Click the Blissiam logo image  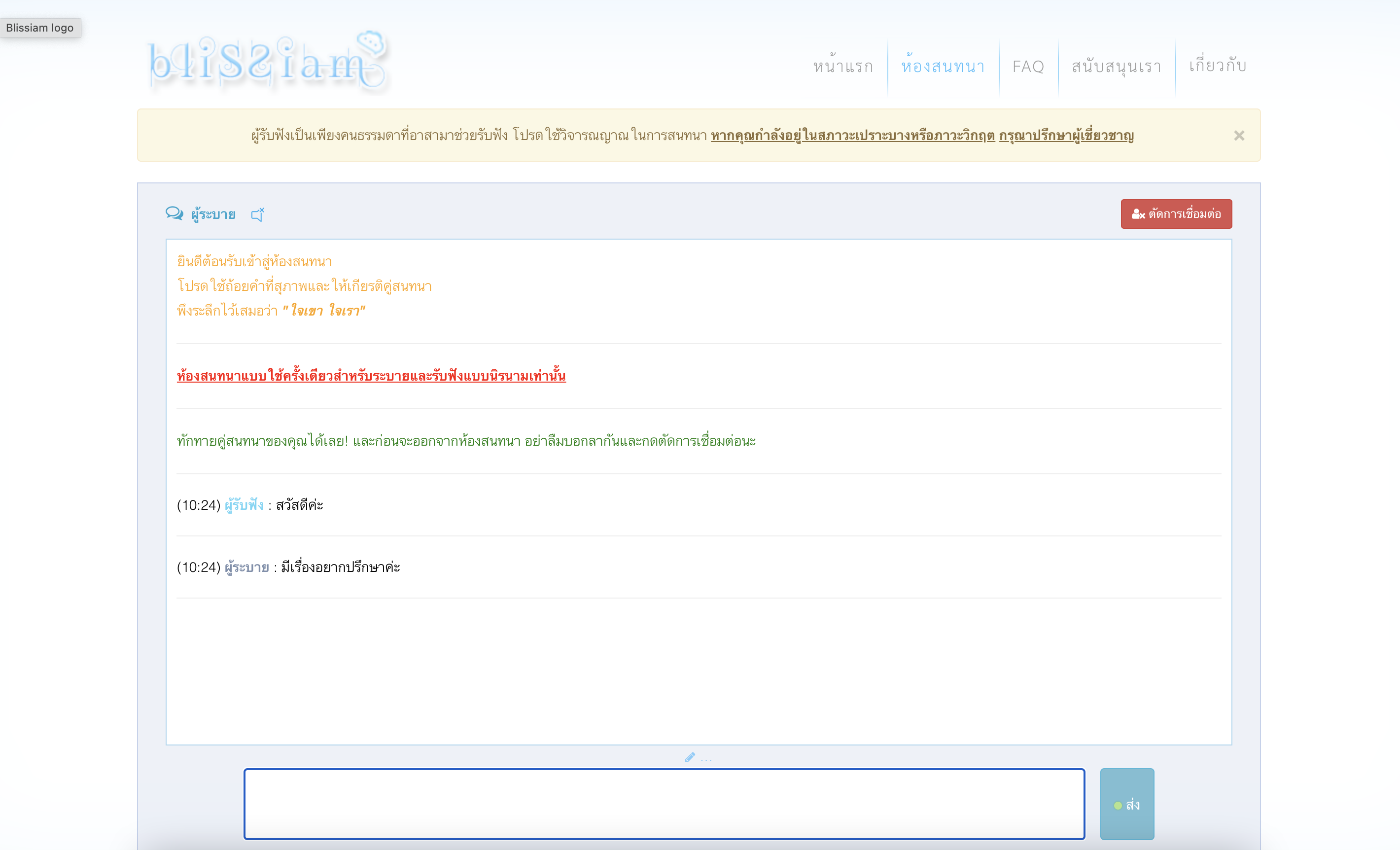tap(267, 61)
